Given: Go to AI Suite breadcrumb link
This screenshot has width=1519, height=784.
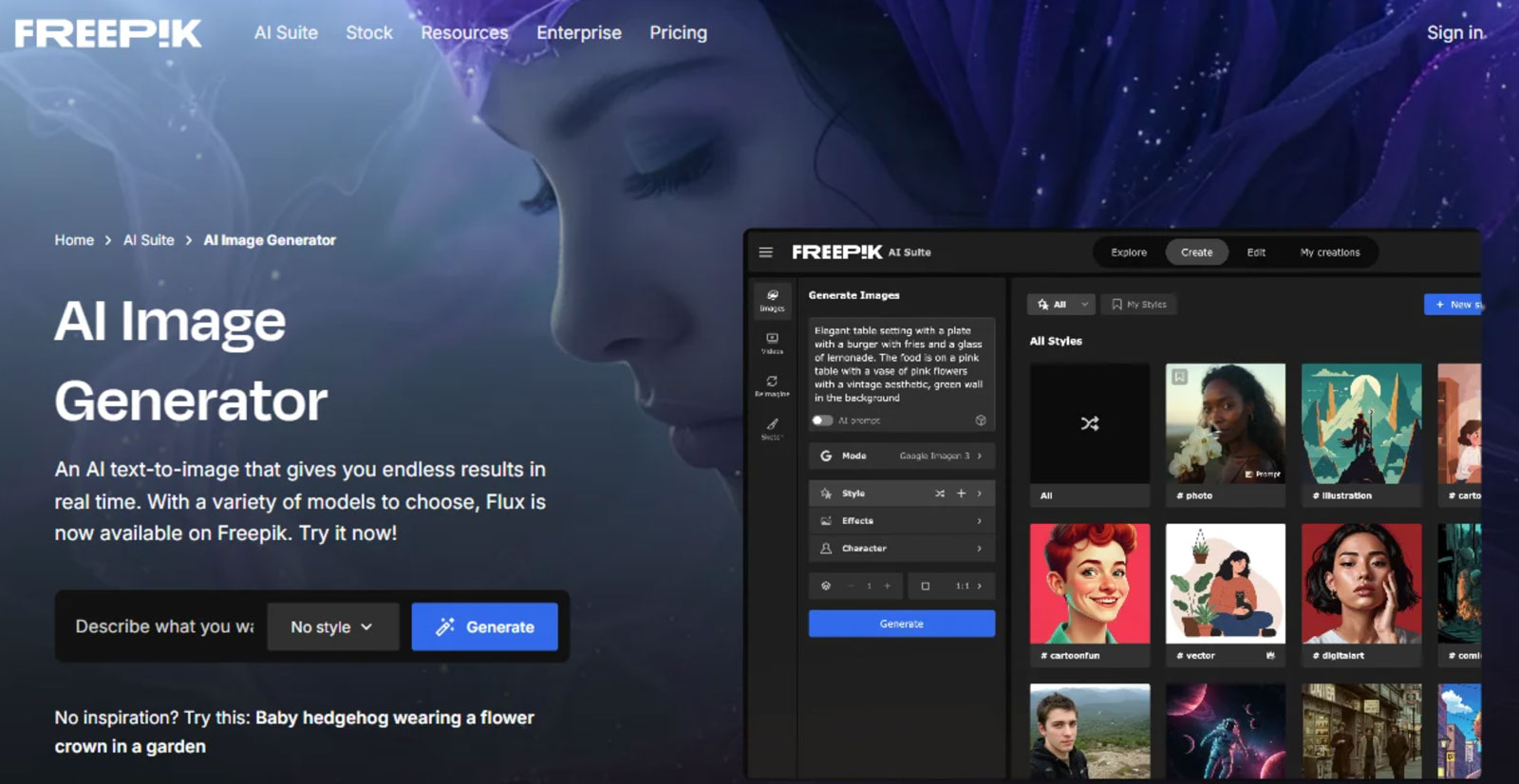Looking at the screenshot, I should pos(149,240).
